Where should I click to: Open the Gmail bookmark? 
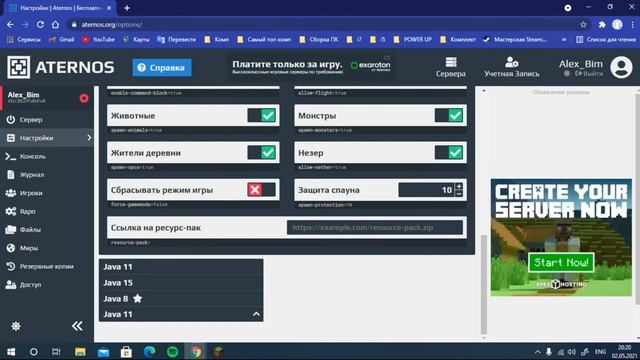pyautogui.click(x=62, y=40)
